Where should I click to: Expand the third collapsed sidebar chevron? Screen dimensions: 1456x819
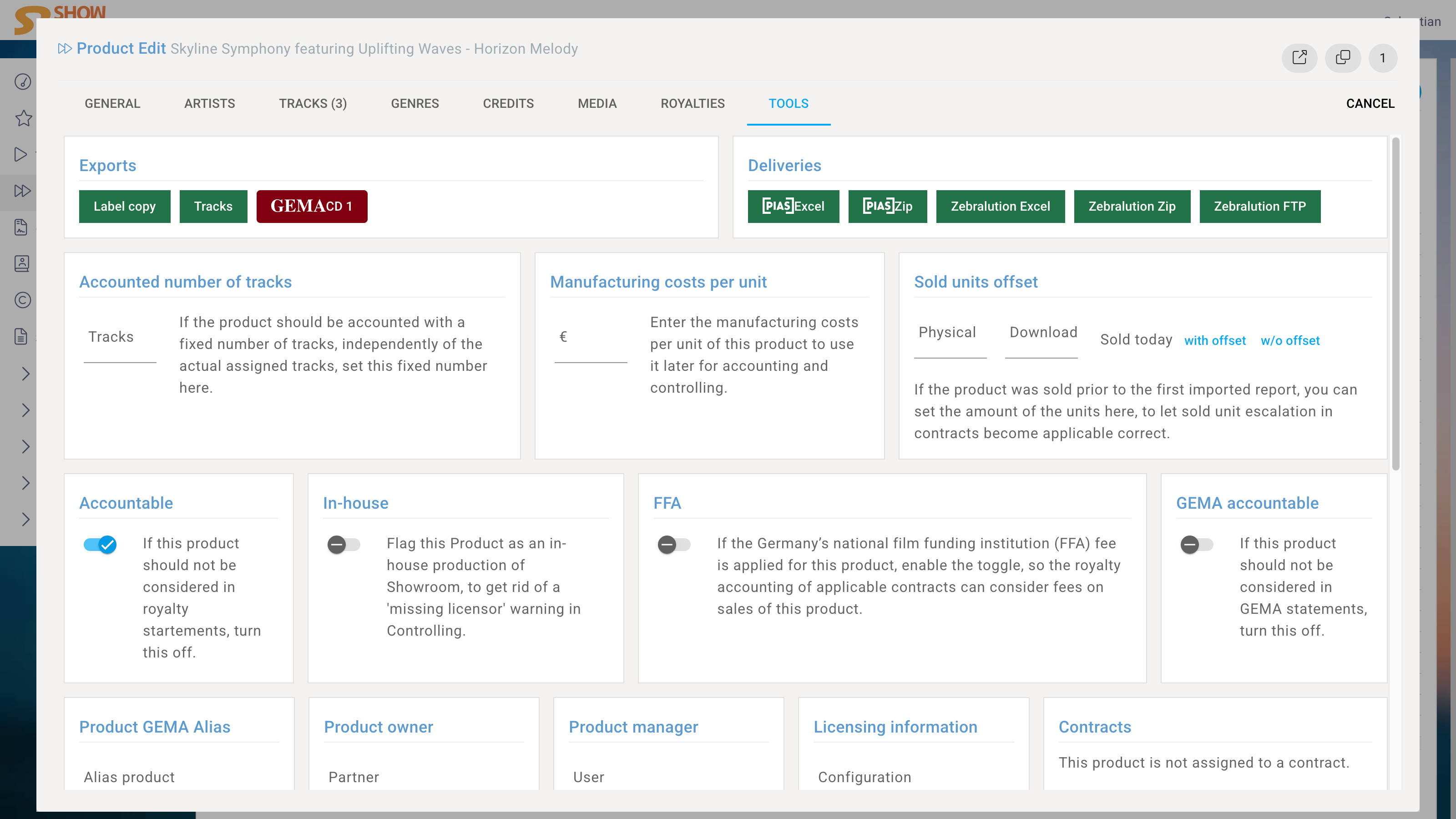click(x=26, y=446)
